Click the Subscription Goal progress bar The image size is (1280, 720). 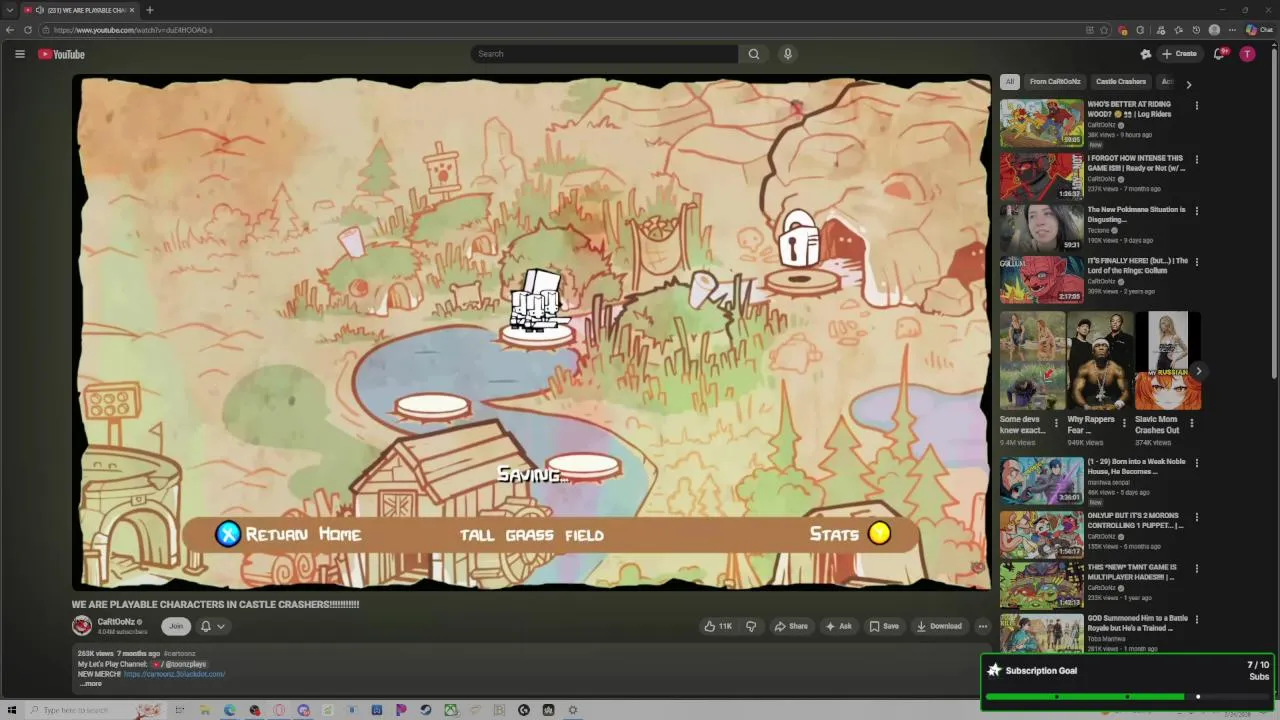[1127, 696]
